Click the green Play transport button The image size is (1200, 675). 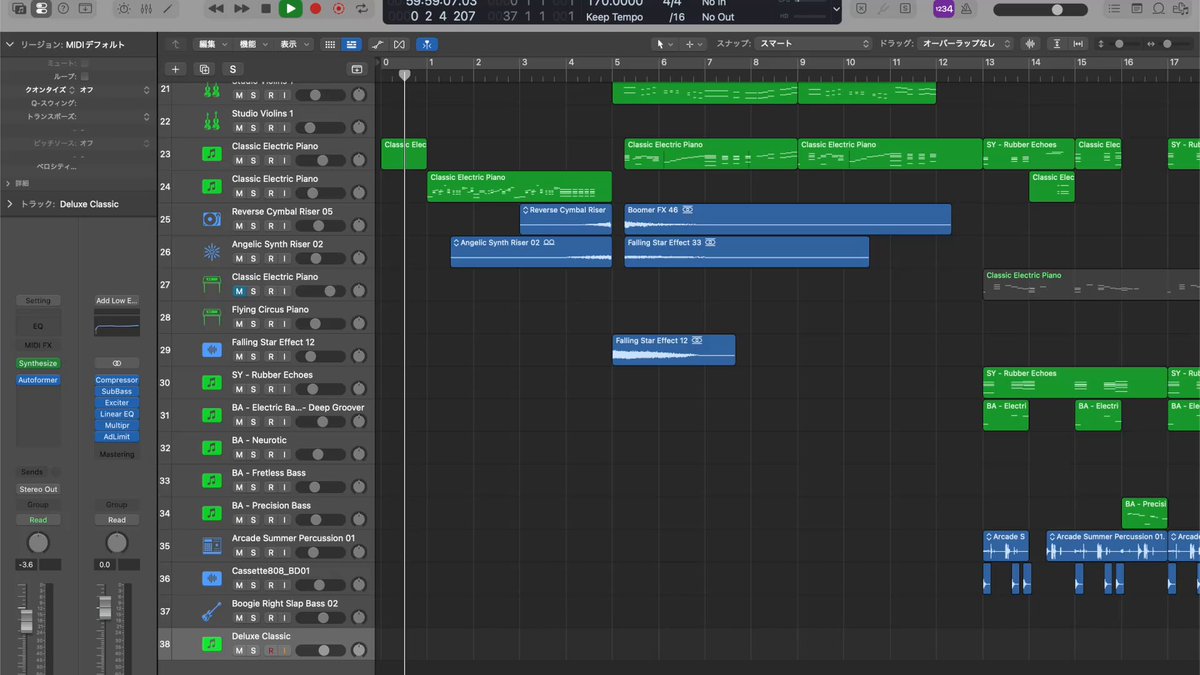290,9
